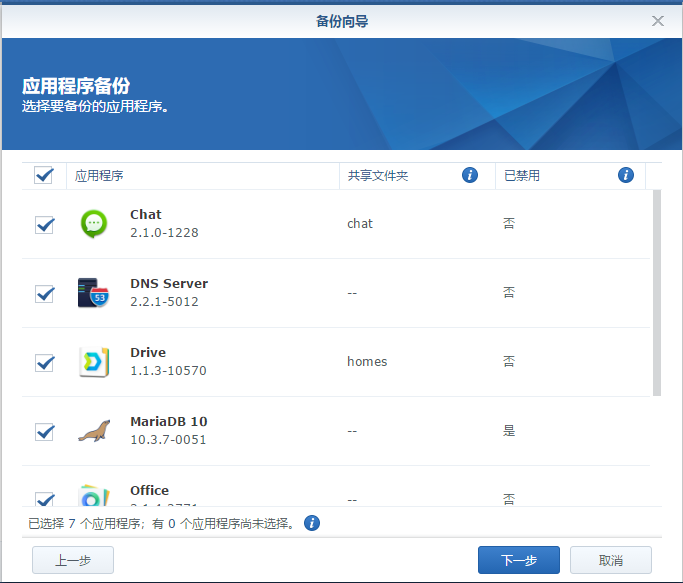This screenshot has width=683, height=583.
Task: Select the Drive name text
Action: coord(148,352)
